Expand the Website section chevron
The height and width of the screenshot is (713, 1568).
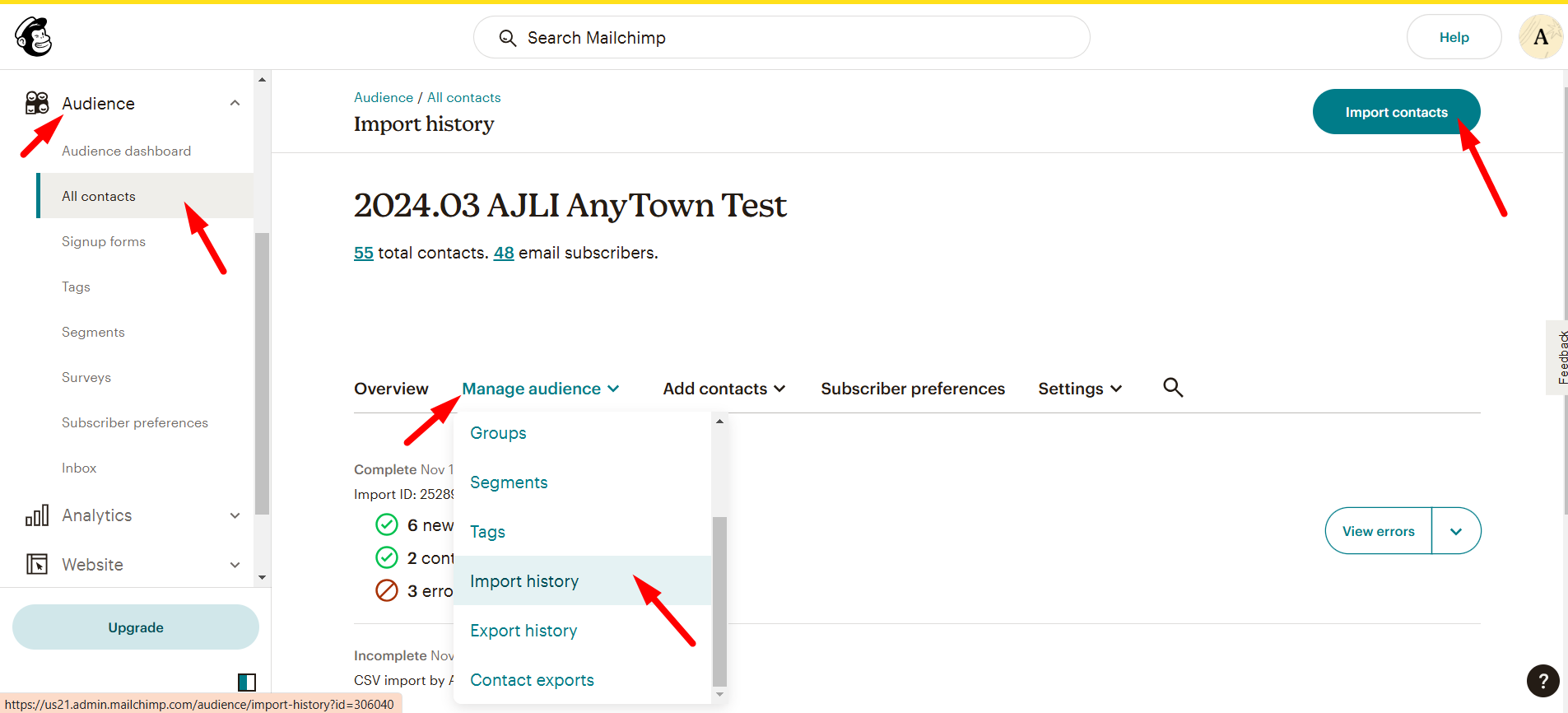pyautogui.click(x=235, y=565)
